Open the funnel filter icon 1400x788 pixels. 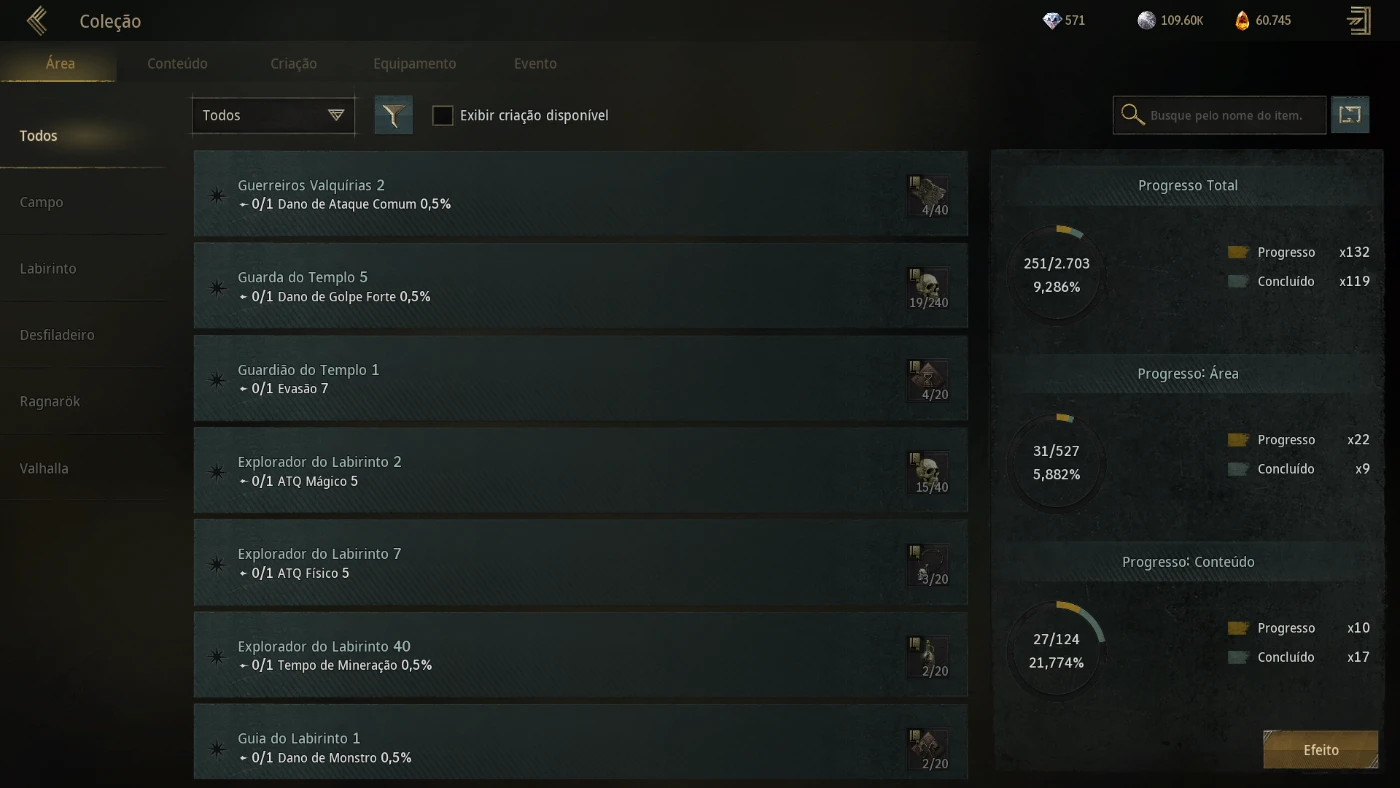point(394,116)
